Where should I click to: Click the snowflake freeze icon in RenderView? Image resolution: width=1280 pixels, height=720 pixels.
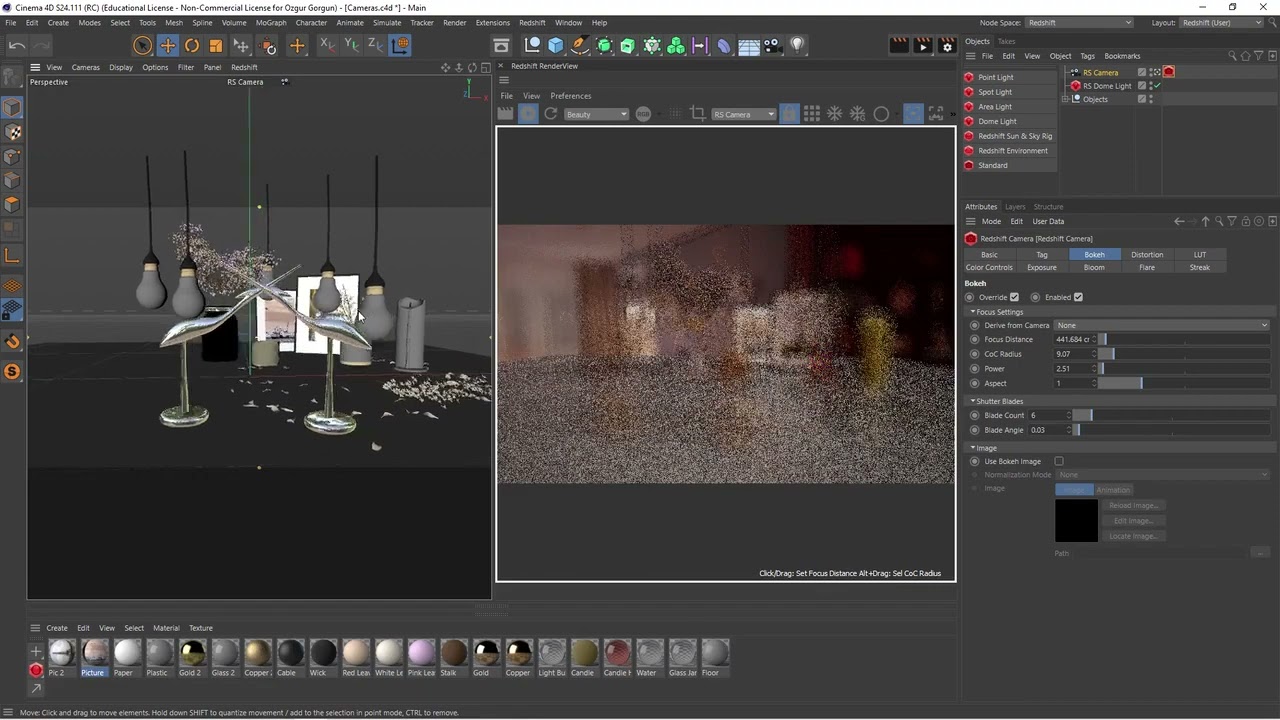pos(834,114)
